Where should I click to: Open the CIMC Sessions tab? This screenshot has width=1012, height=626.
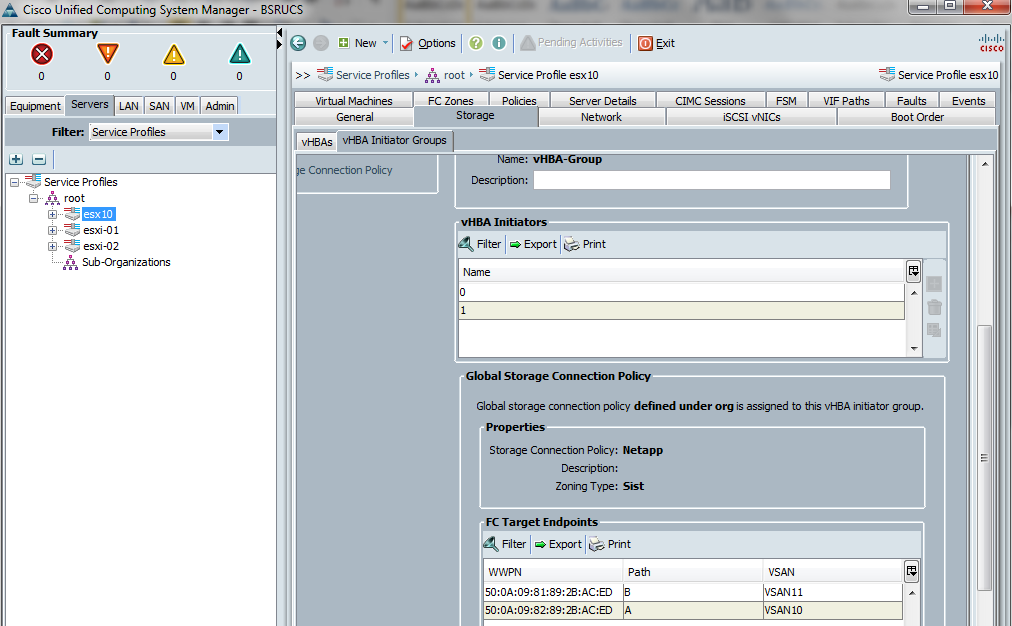(710, 101)
